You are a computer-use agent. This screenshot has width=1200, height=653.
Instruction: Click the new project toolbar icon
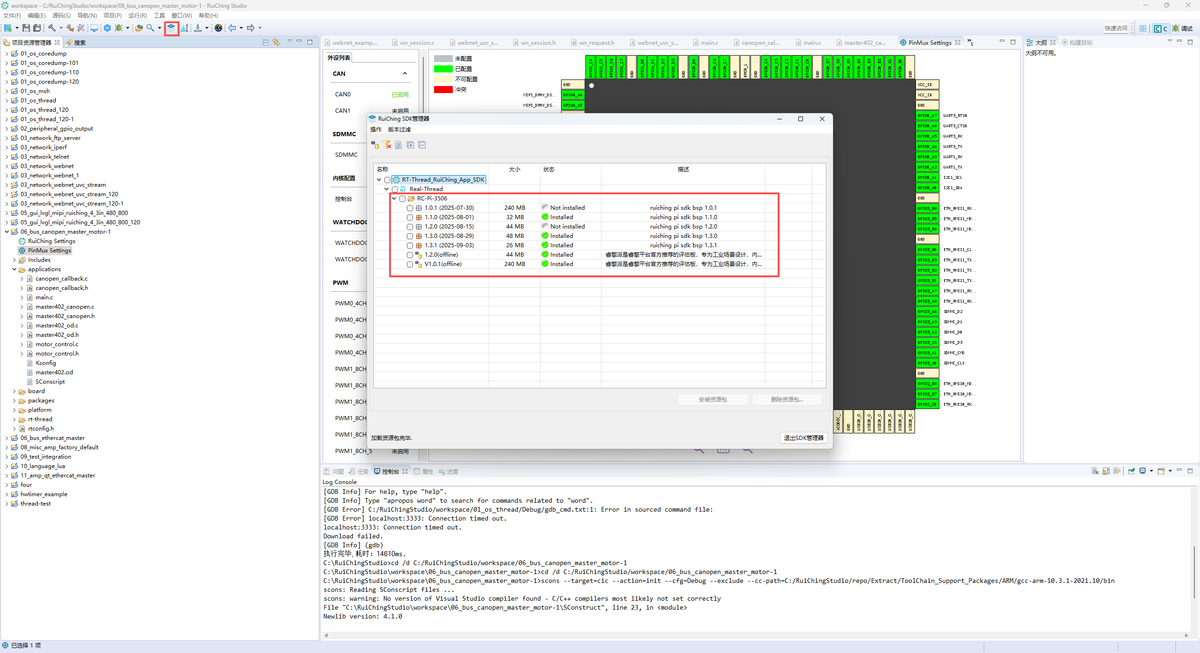coord(8,28)
